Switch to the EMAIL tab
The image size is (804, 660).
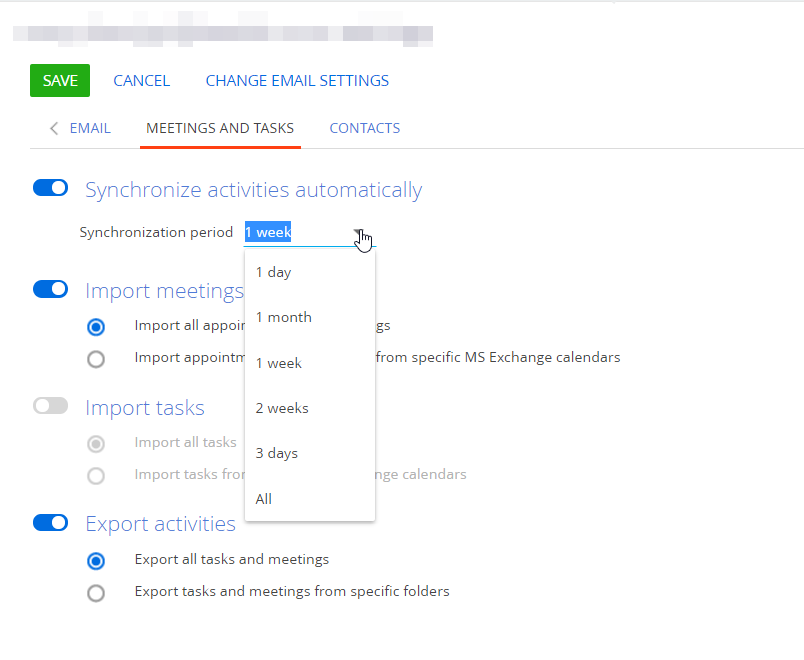[90, 128]
